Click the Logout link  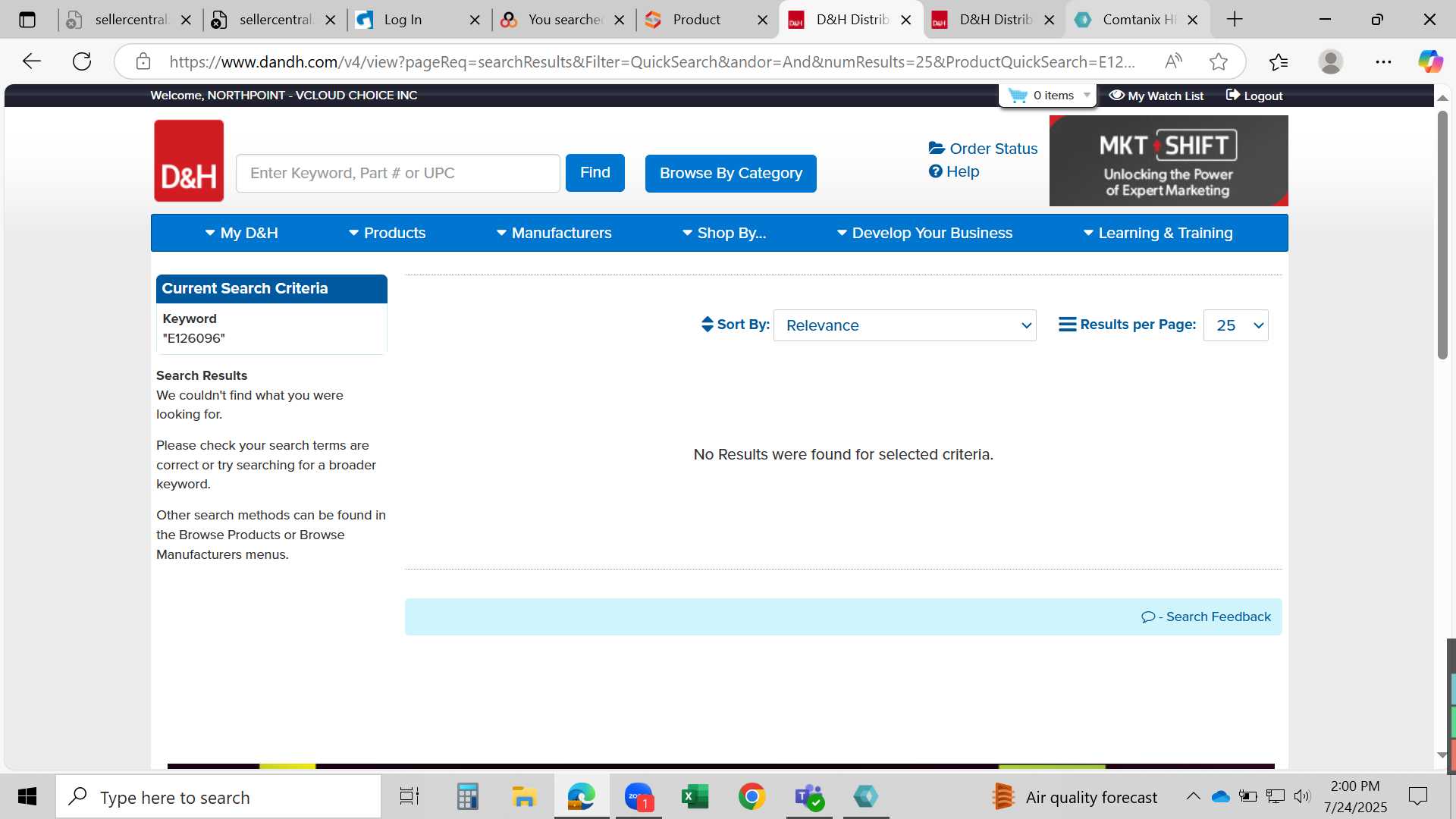[1254, 96]
